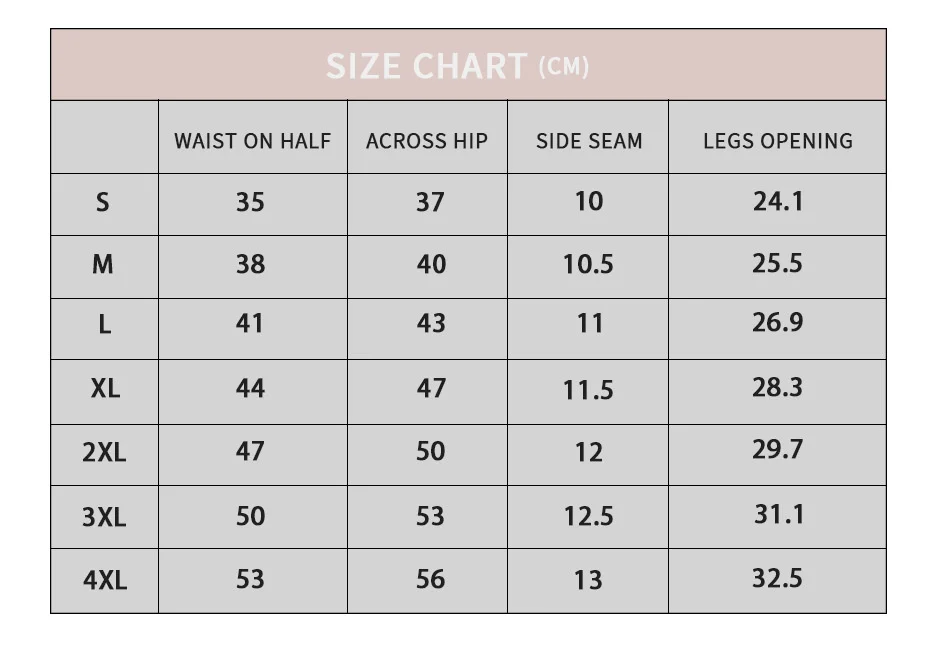The height and width of the screenshot is (659, 937).
Task: Select the M size row label
Action: coord(103,264)
